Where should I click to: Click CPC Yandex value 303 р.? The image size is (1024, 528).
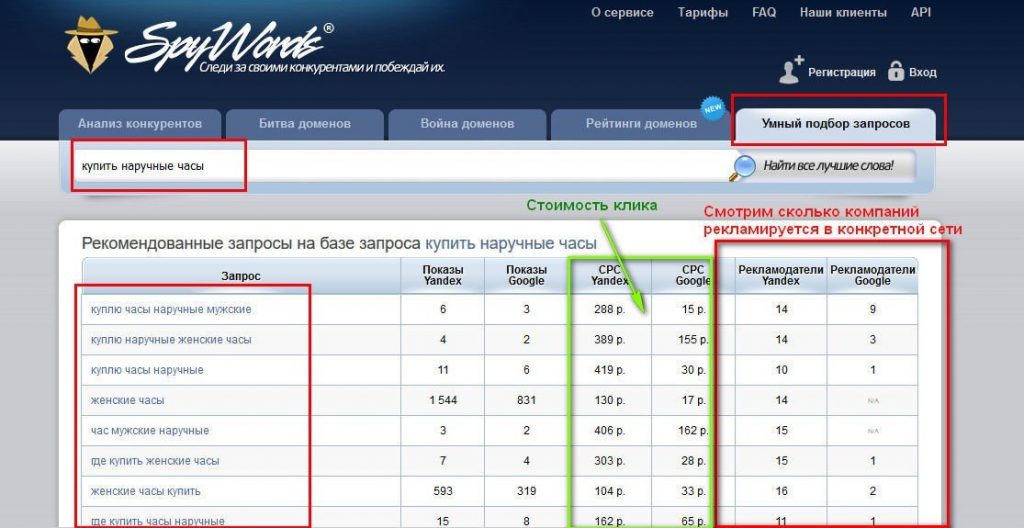[609, 461]
